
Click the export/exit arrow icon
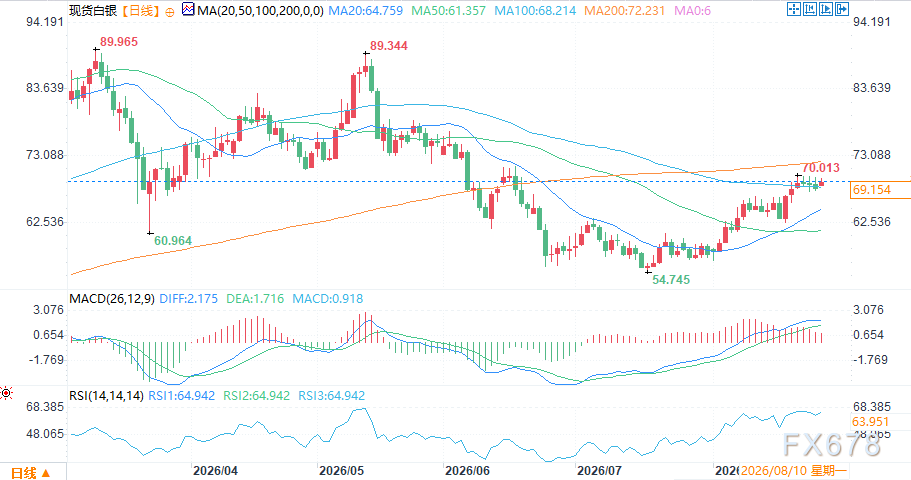pyautogui.click(x=842, y=9)
